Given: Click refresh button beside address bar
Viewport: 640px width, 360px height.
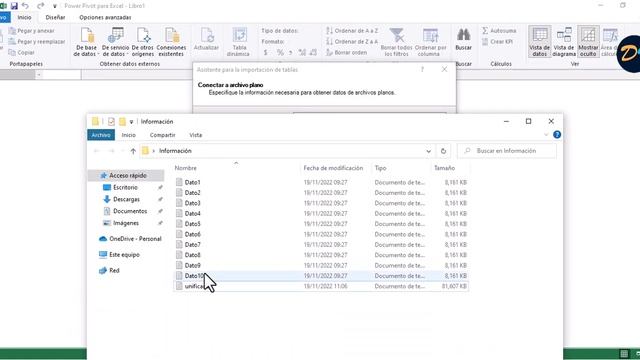Looking at the screenshot, I should (x=443, y=151).
